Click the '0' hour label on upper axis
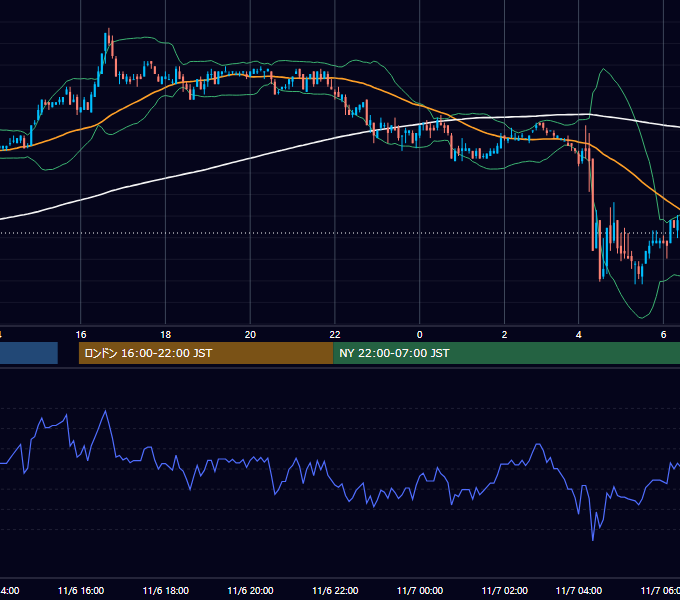 click(x=419, y=335)
